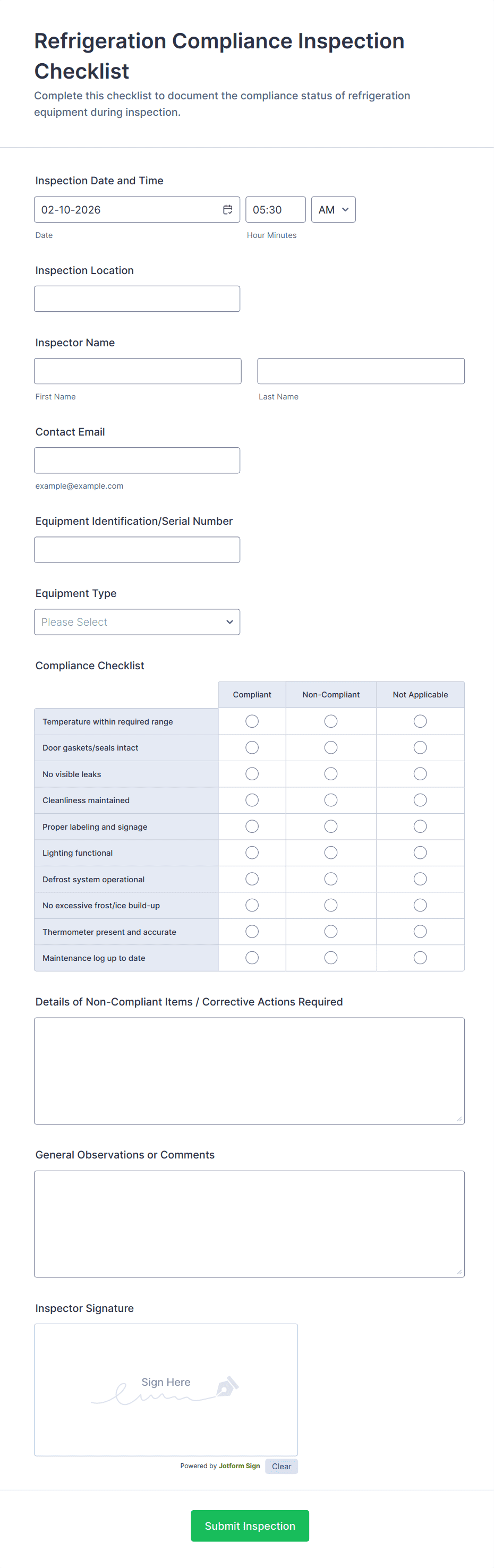Viewport: 494px width, 1568px height.
Task: Click the Contact Email input
Action: [x=137, y=460]
